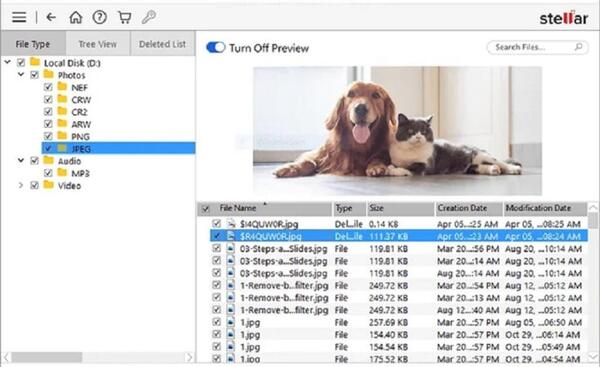Toggle the Turn Off Preview switch
The height and width of the screenshot is (367, 600).
tap(215, 47)
